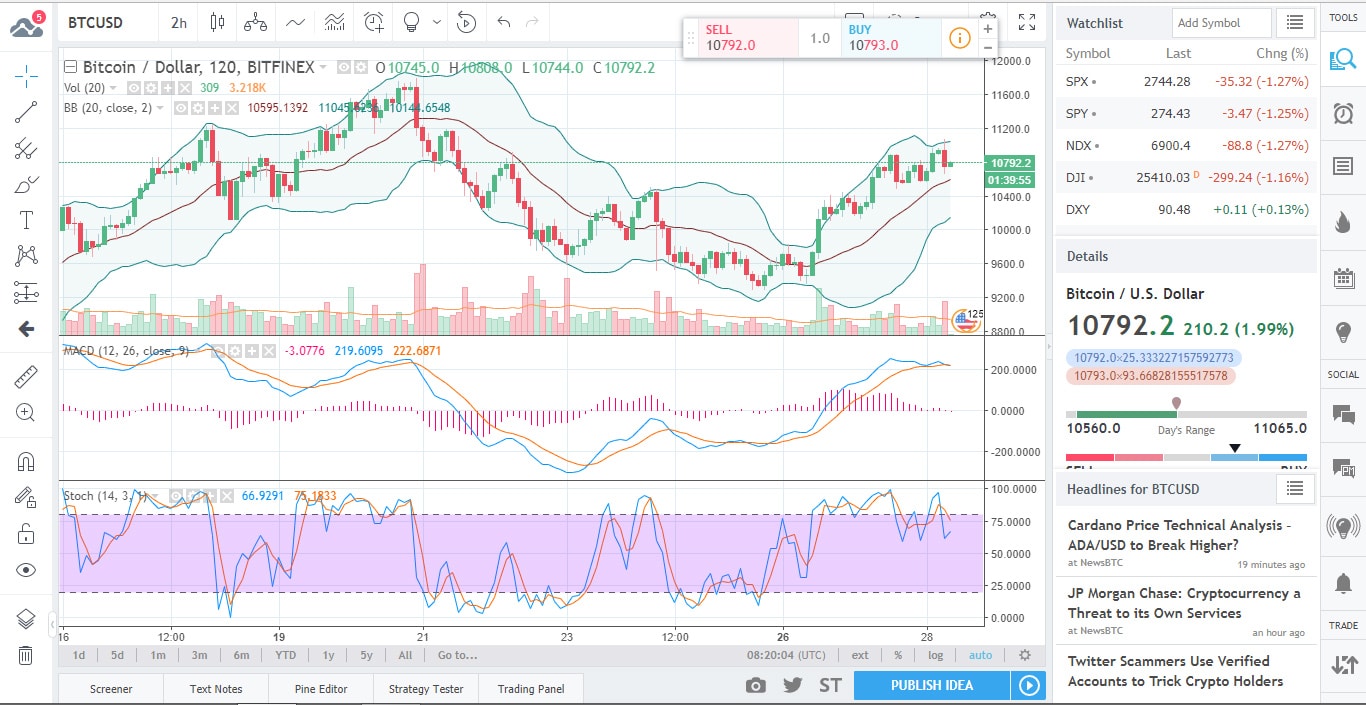Screen dimensions: 1366x705
Task: Click the SELL 10792.0 button
Action: pos(749,38)
